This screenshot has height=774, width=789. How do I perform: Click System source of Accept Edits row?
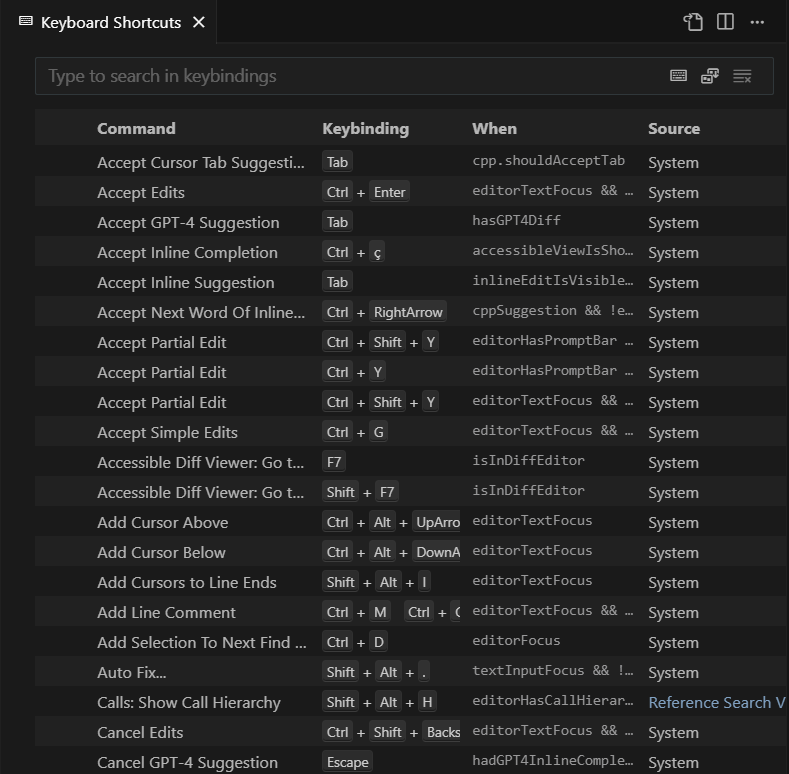click(673, 193)
